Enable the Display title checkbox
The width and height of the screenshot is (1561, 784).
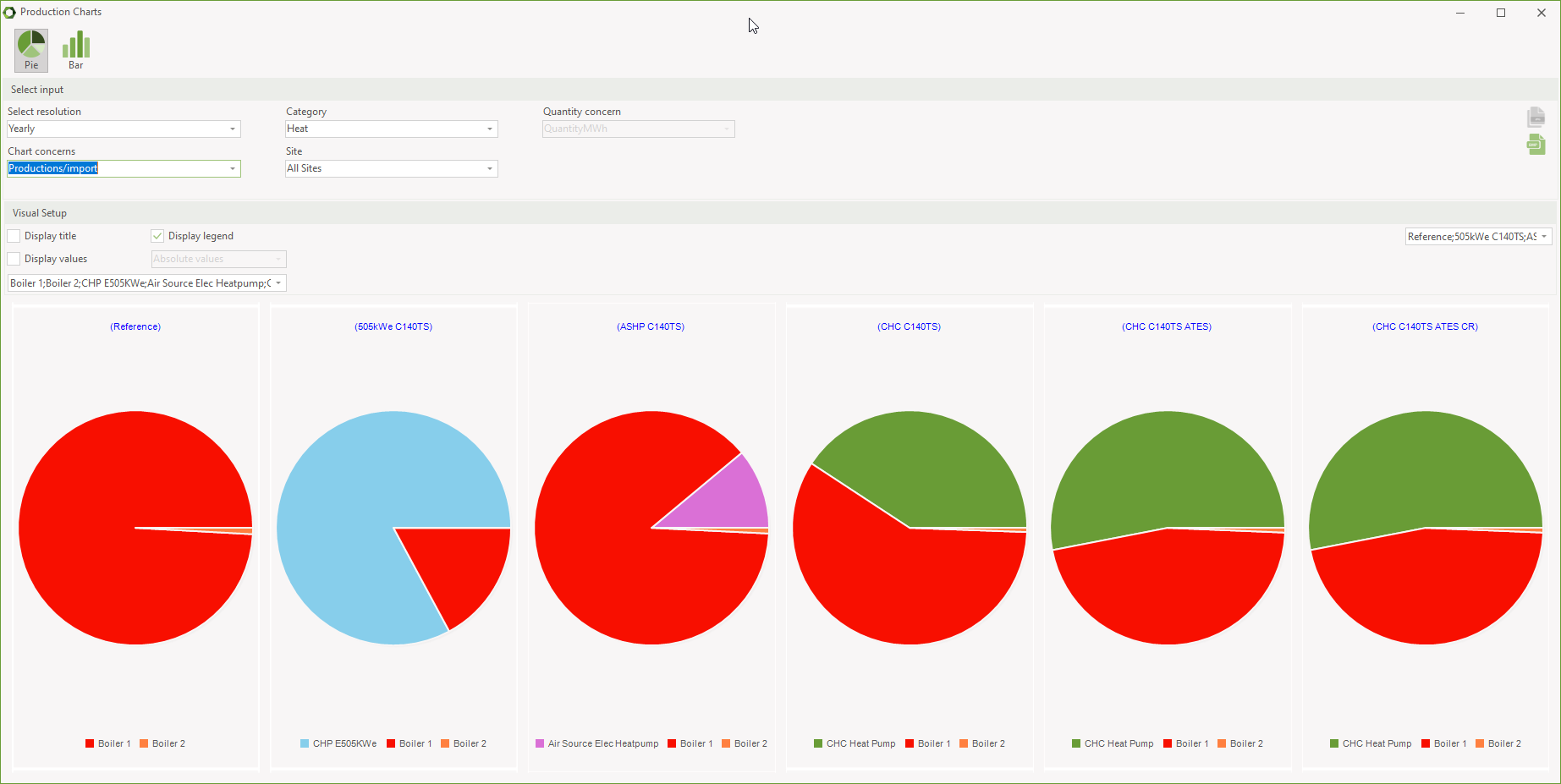point(14,235)
